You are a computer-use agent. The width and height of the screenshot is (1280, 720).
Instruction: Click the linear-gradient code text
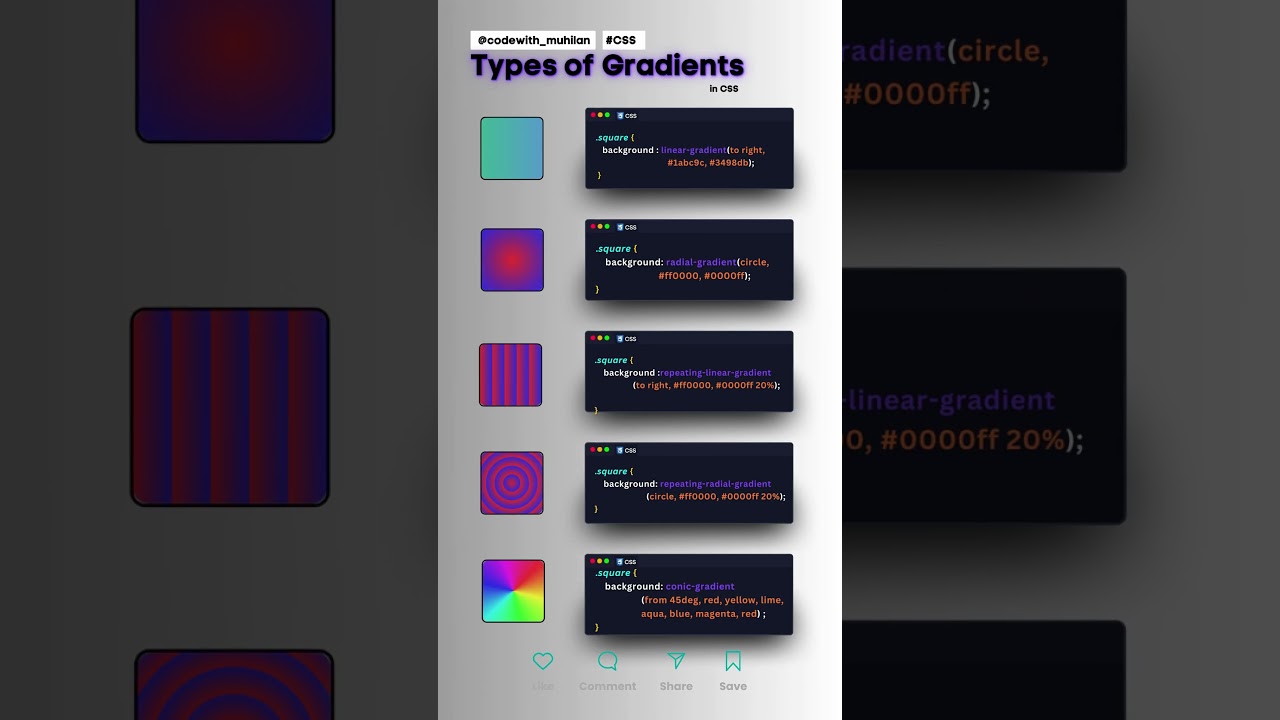click(x=694, y=150)
